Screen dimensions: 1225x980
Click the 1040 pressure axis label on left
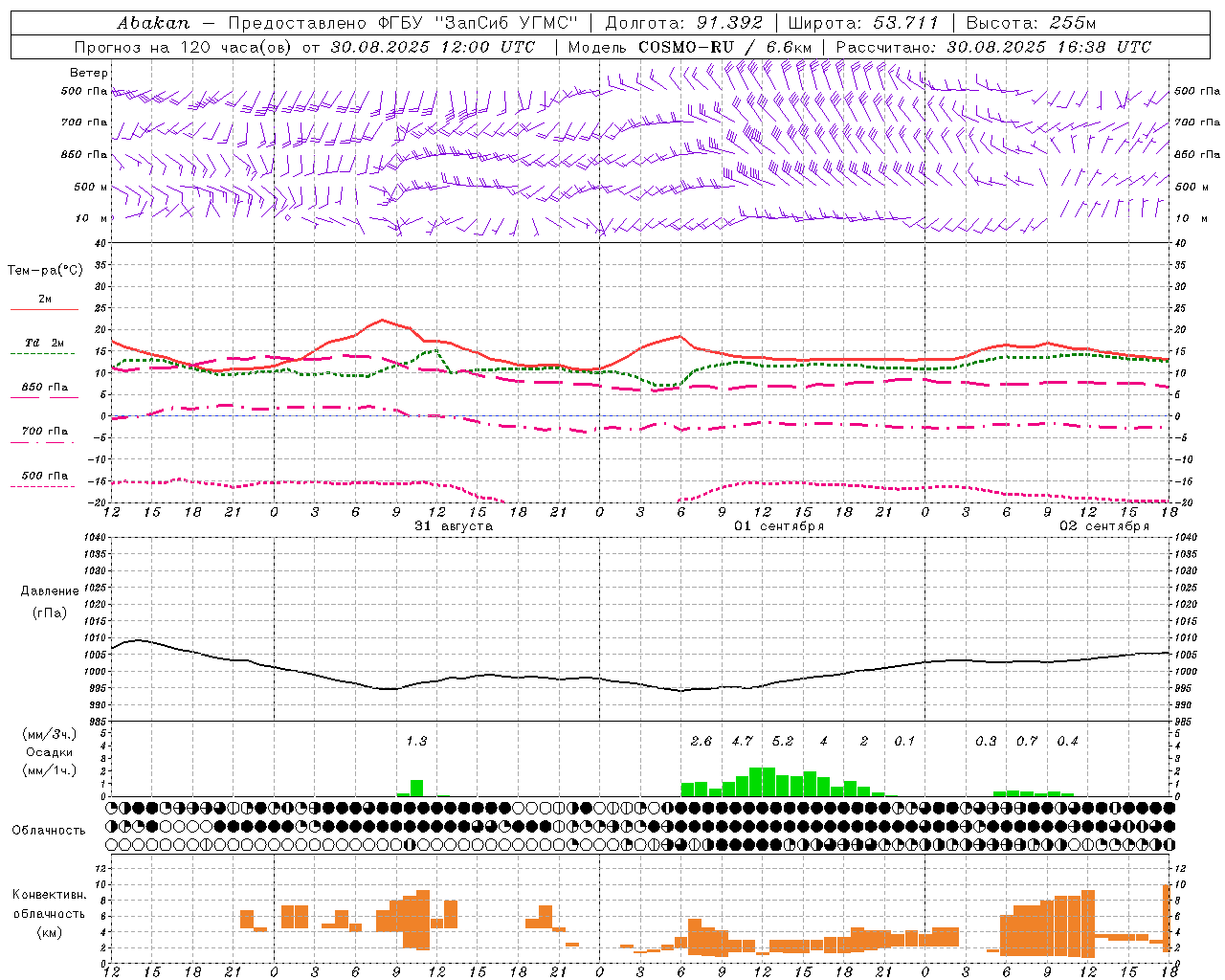(x=95, y=538)
